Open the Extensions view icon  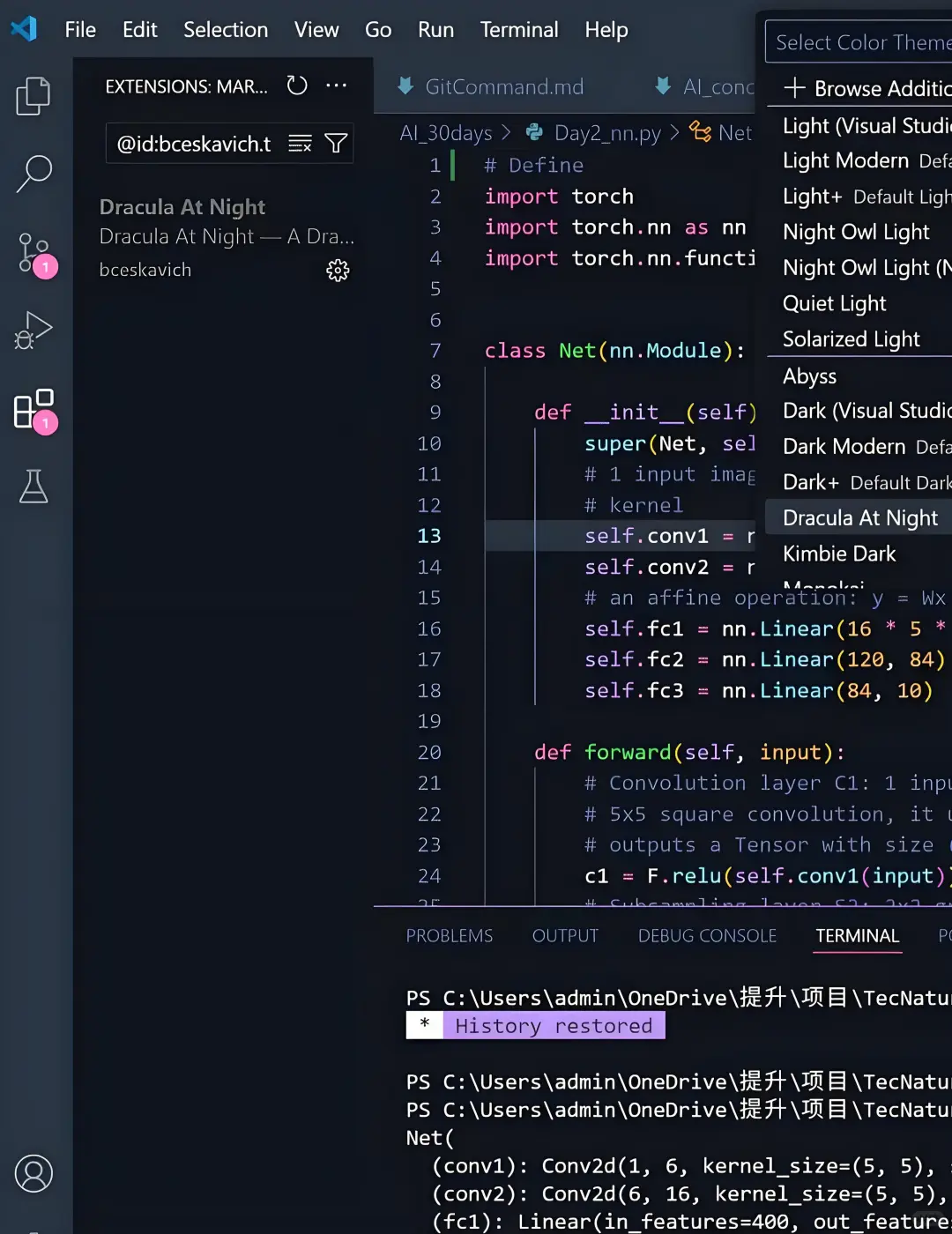(x=35, y=410)
